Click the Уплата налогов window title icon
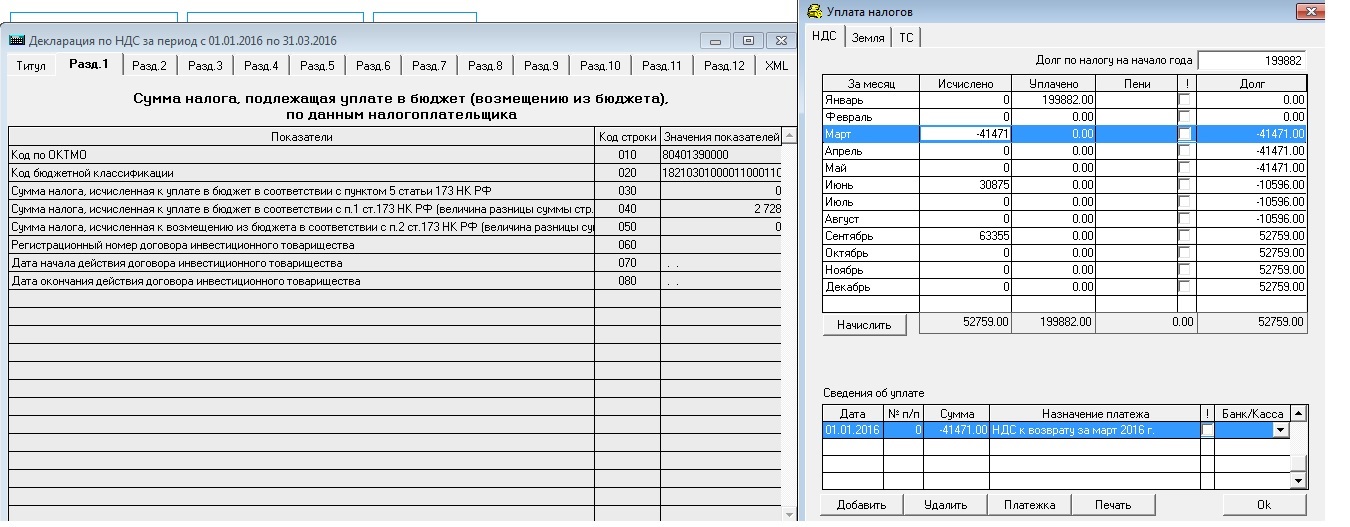Screen dimensions: 1350x527 point(815,11)
